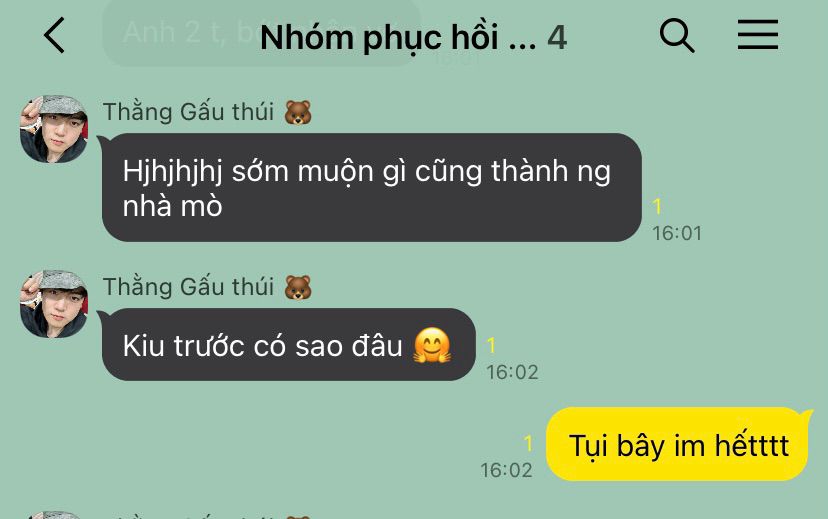Open the chat search magnifier

pyautogui.click(x=676, y=35)
